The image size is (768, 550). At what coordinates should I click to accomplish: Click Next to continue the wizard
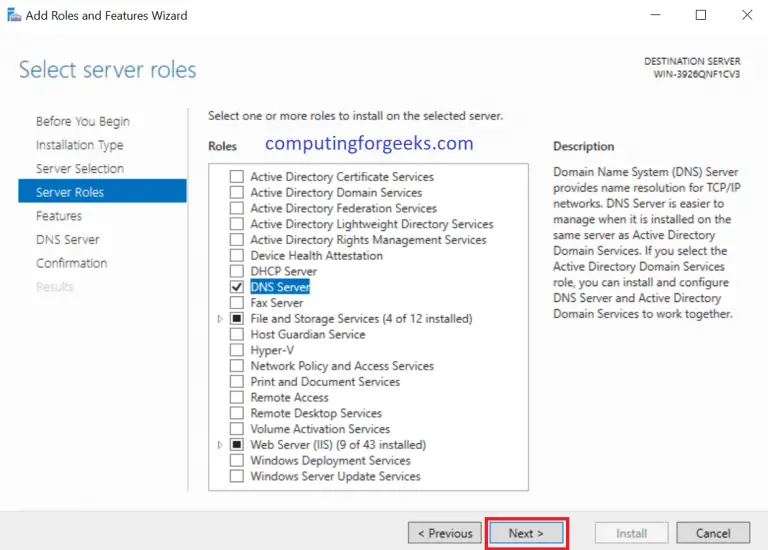click(527, 533)
